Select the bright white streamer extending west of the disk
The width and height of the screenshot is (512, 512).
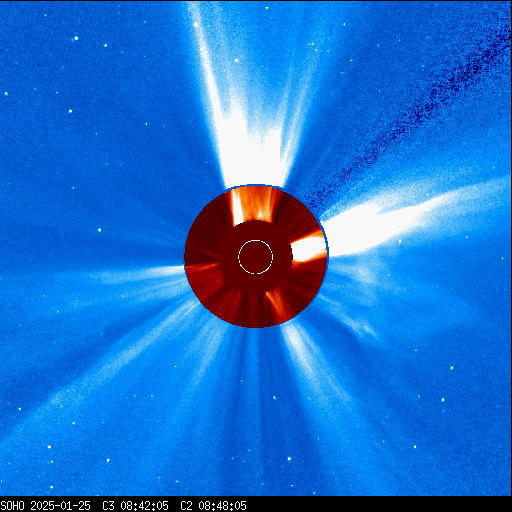point(393,223)
